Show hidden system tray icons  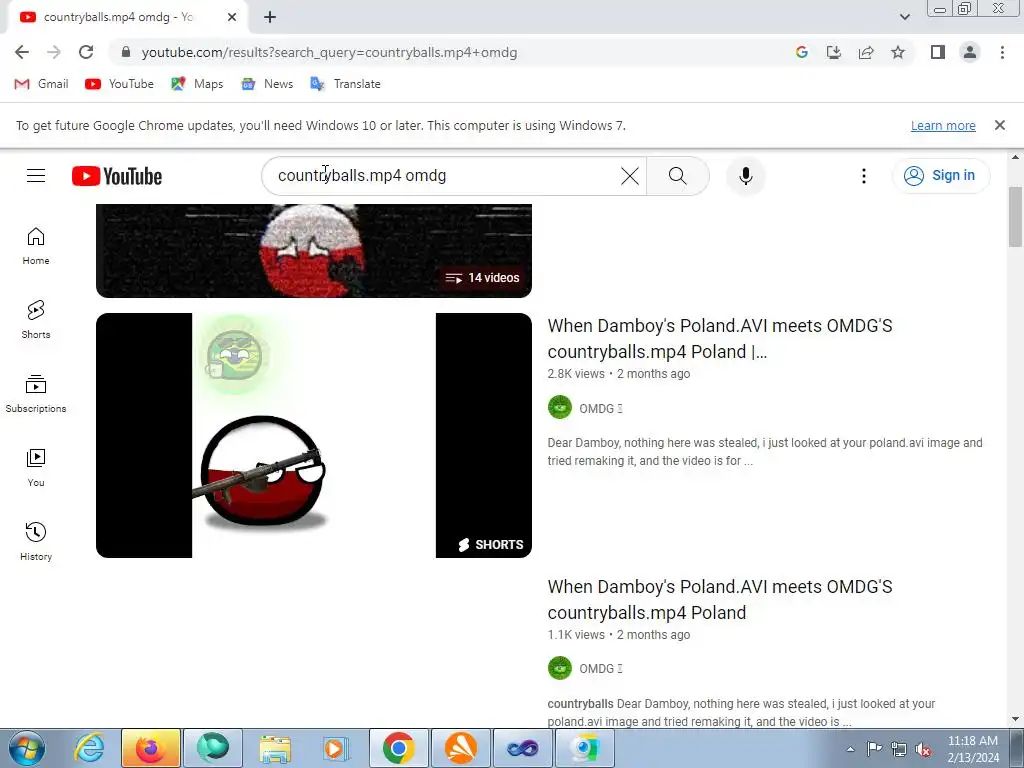(x=850, y=749)
